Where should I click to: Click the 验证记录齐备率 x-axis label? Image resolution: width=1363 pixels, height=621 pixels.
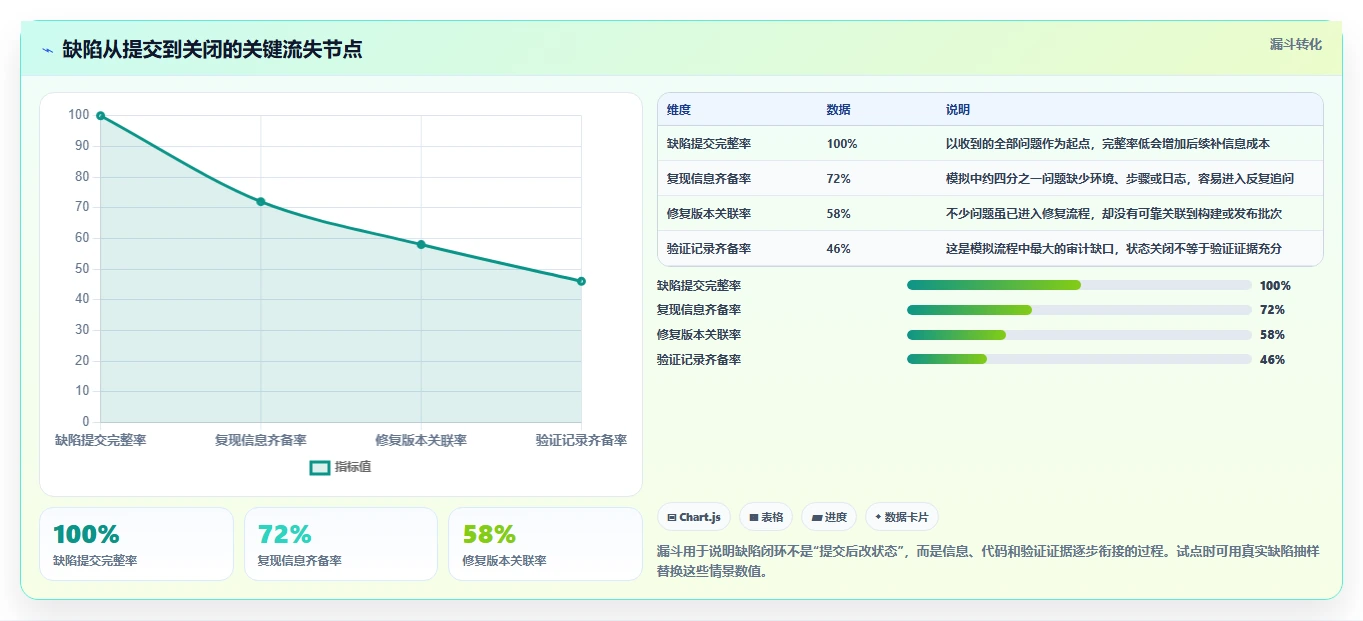click(x=581, y=440)
